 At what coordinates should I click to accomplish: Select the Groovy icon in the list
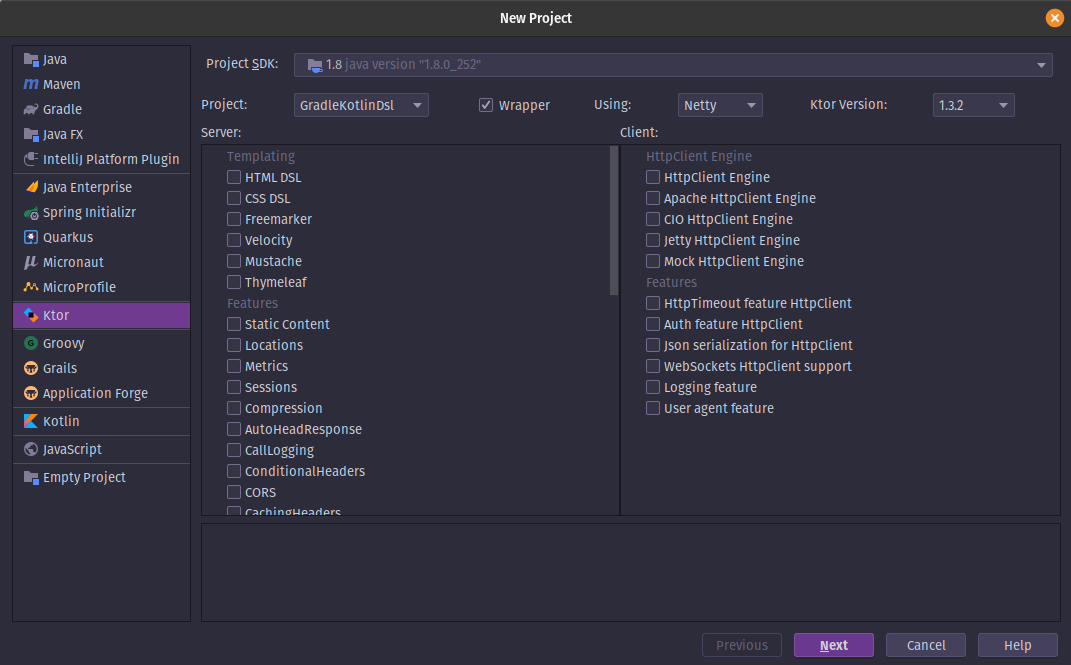pos(31,343)
